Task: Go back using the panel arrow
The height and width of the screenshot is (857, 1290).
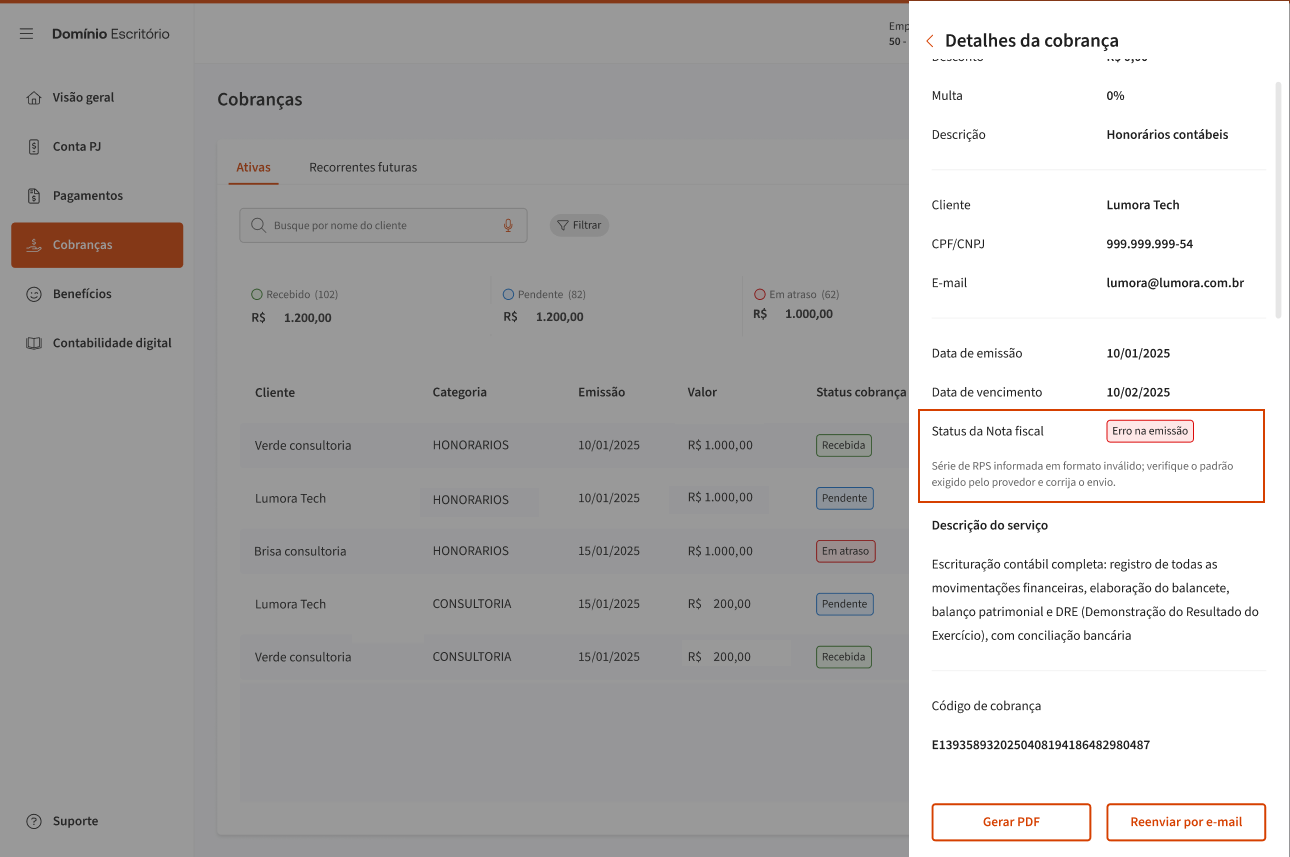Action: pos(930,41)
